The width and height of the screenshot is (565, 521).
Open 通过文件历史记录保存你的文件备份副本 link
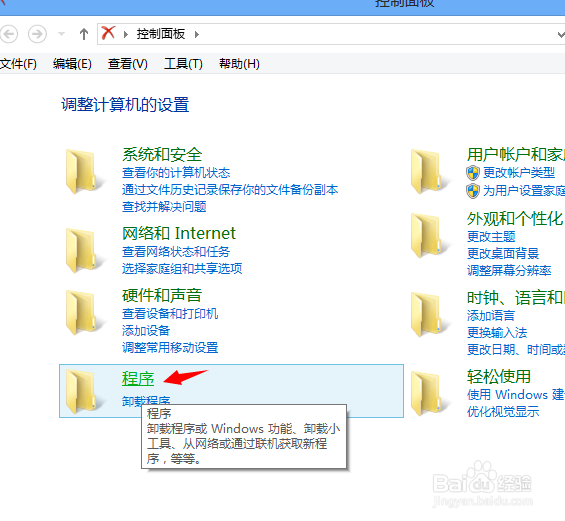pos(230,190)
